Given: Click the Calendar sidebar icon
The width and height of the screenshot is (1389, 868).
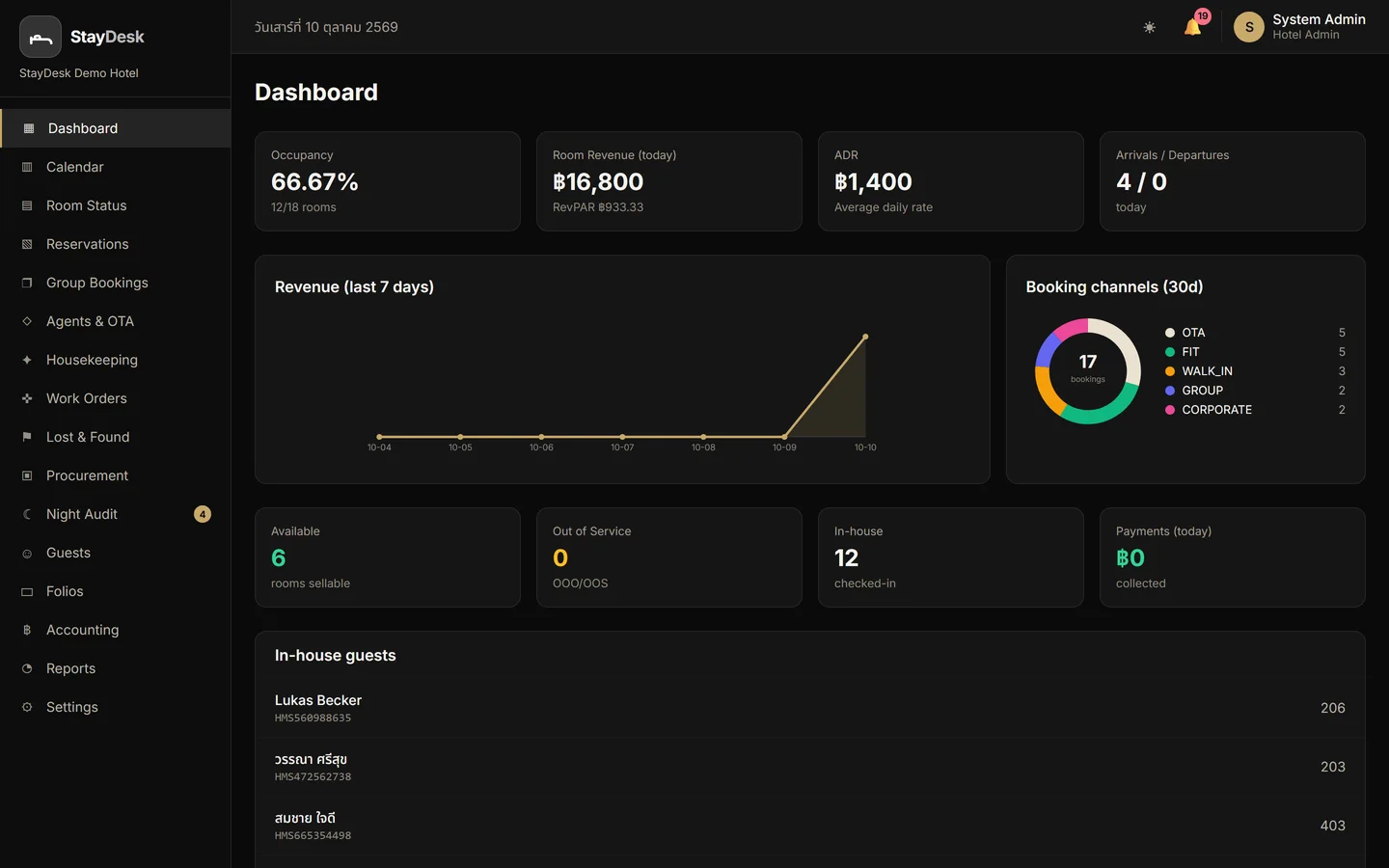Looking at the screenshot, I should (x=27, y=167).
